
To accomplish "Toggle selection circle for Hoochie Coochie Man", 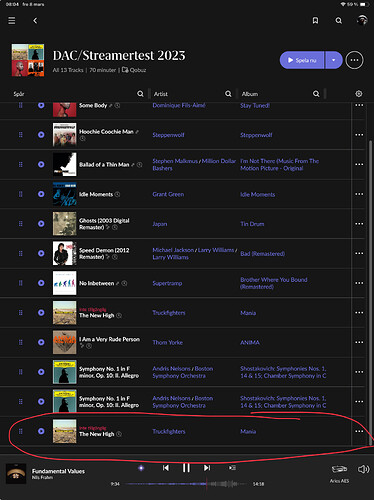I will [41, 135].
